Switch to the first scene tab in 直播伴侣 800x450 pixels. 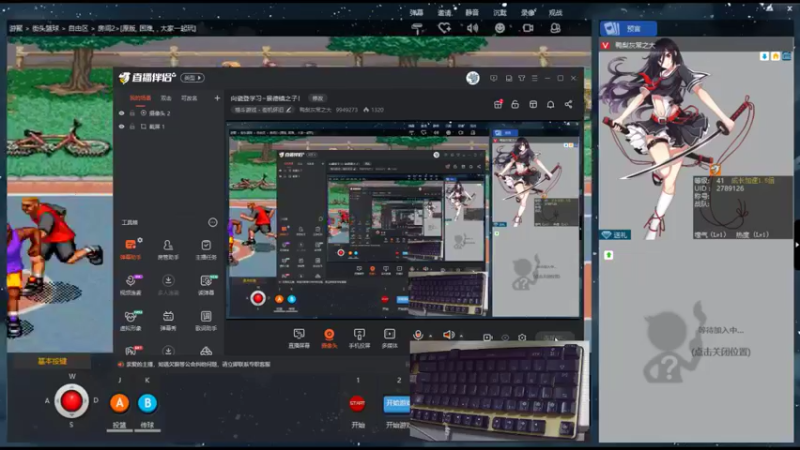point(140,98)
